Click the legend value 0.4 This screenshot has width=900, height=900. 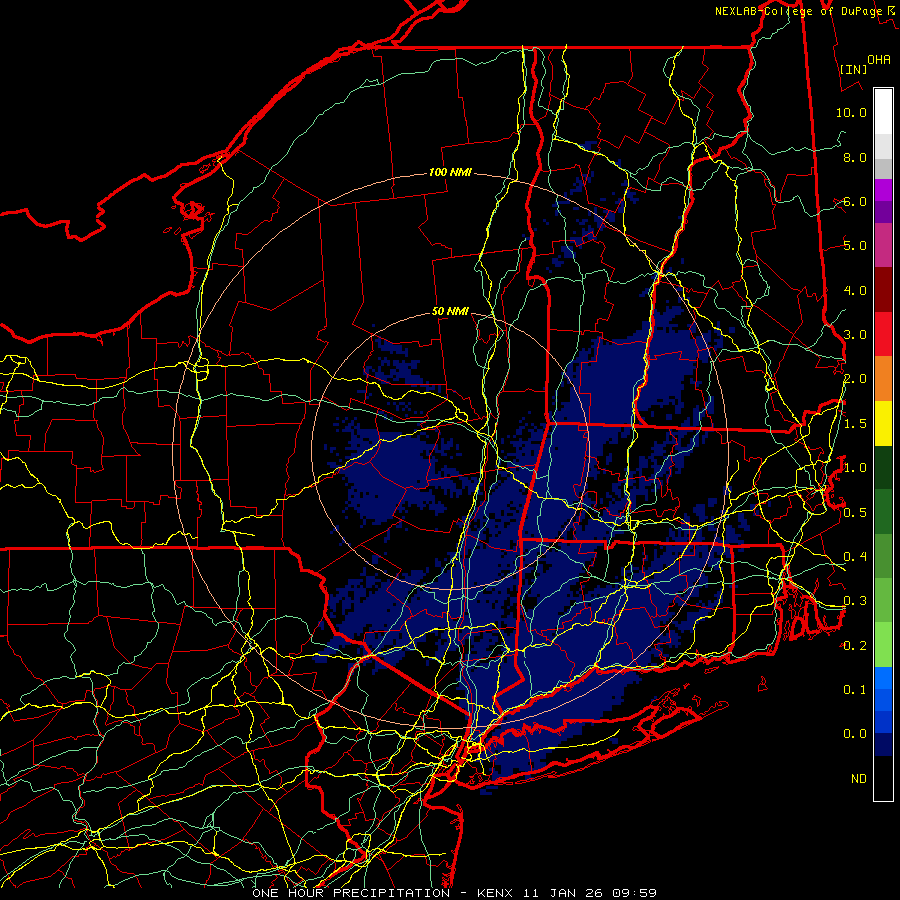[855, 556]
